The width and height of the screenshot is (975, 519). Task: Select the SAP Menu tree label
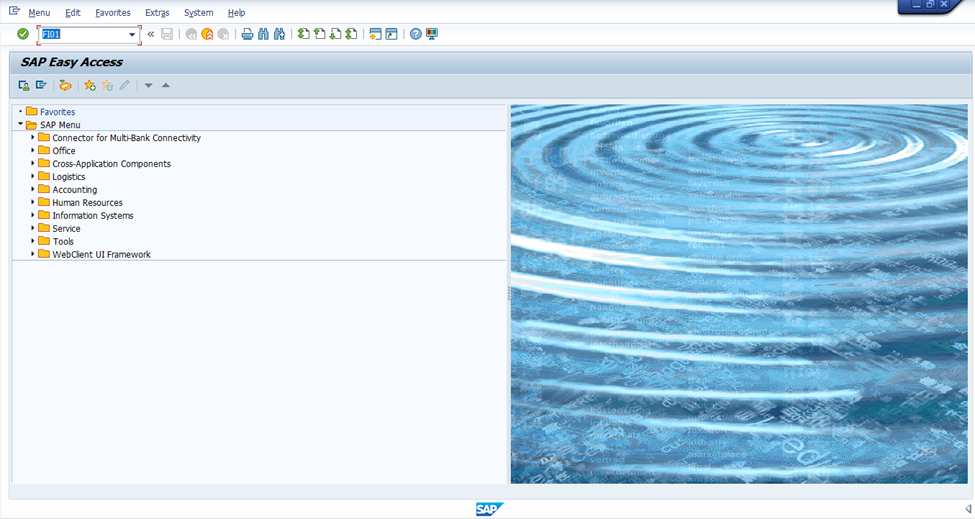click(60, 125)
